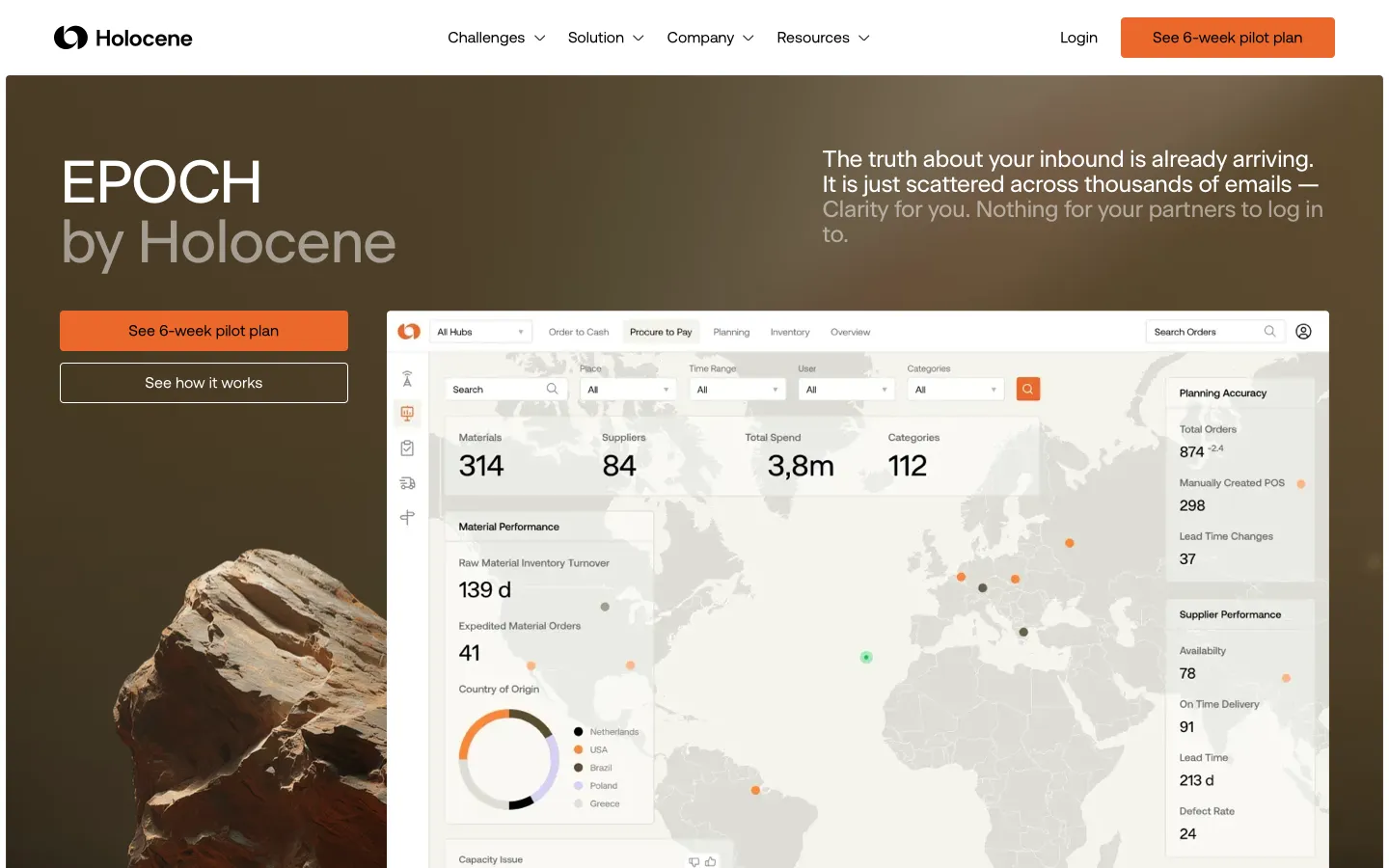Click the Availability value 78
Screen dimensions: 1389x868
tap(1187, 673)
